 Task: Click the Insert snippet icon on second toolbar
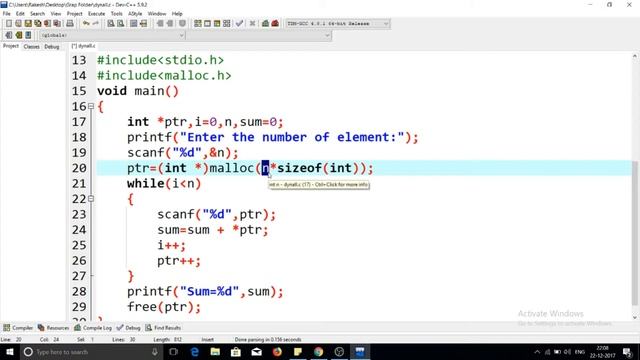pyautogui.click(x=9, y=35)
